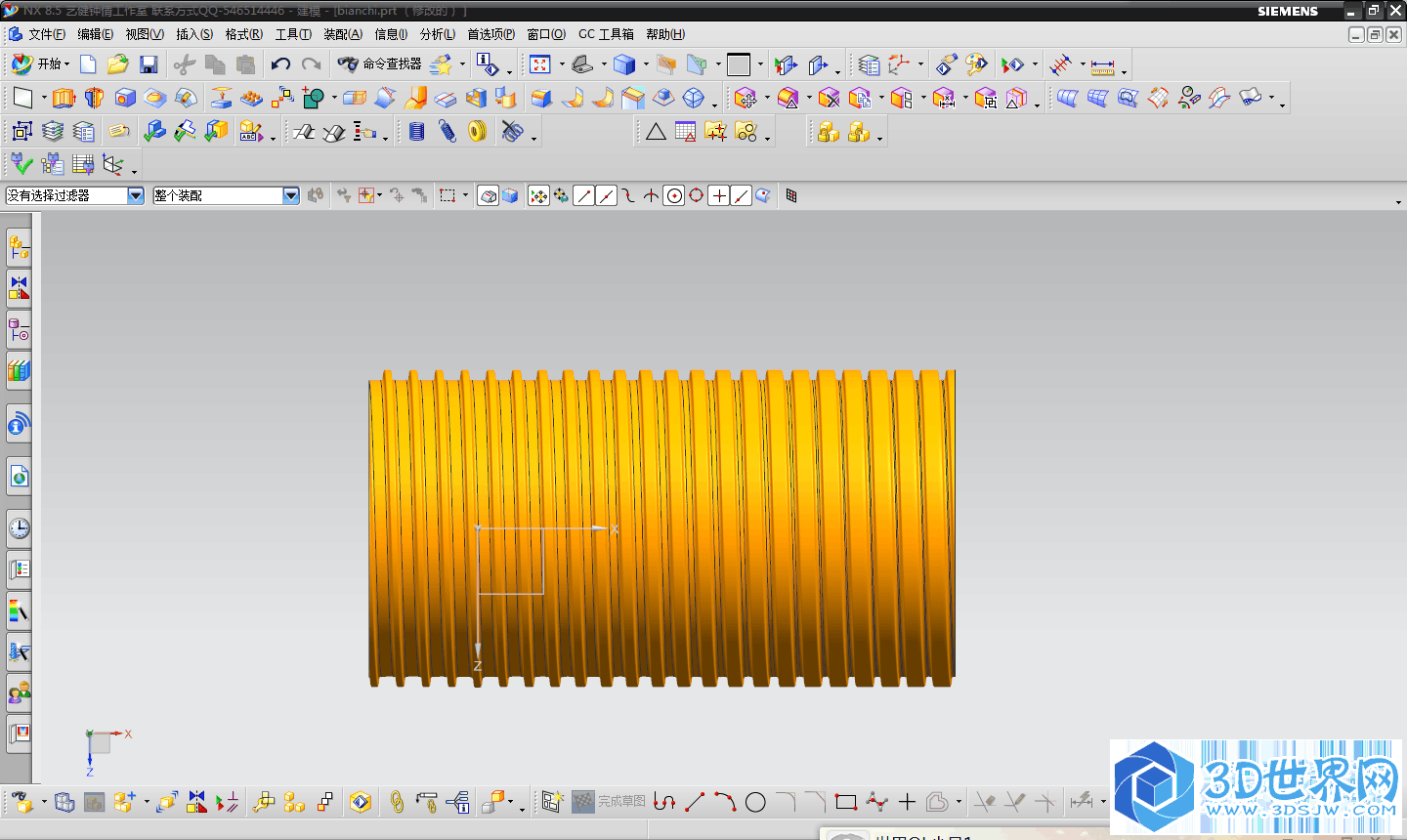Image resolution: width=1407 pixels, height=840 pixels.
Task: Click the view triad in the viewport
Action: 106,750
